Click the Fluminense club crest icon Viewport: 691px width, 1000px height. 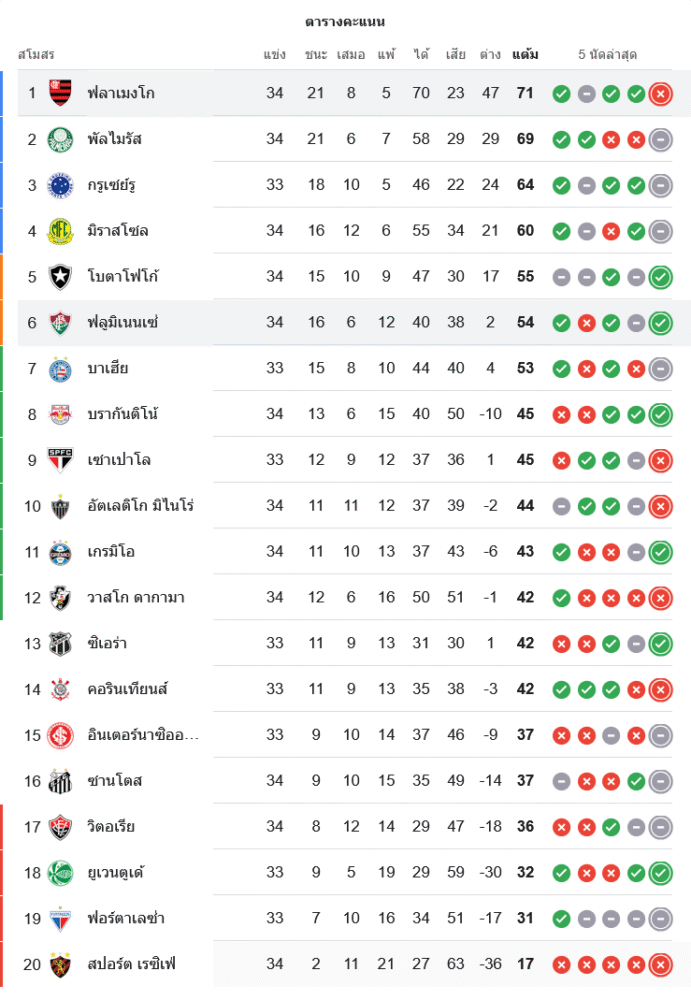pyautogui.click(x=61, y=323)
